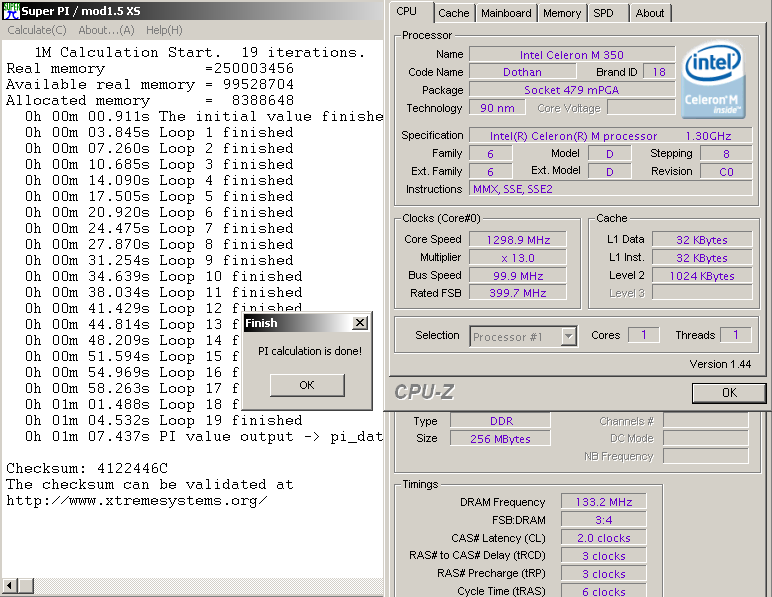Image resolution: width=772 pixels, height=597 pixels.
Task: Click the L1 Data value 32 KBytes
Action: (702, 240)
